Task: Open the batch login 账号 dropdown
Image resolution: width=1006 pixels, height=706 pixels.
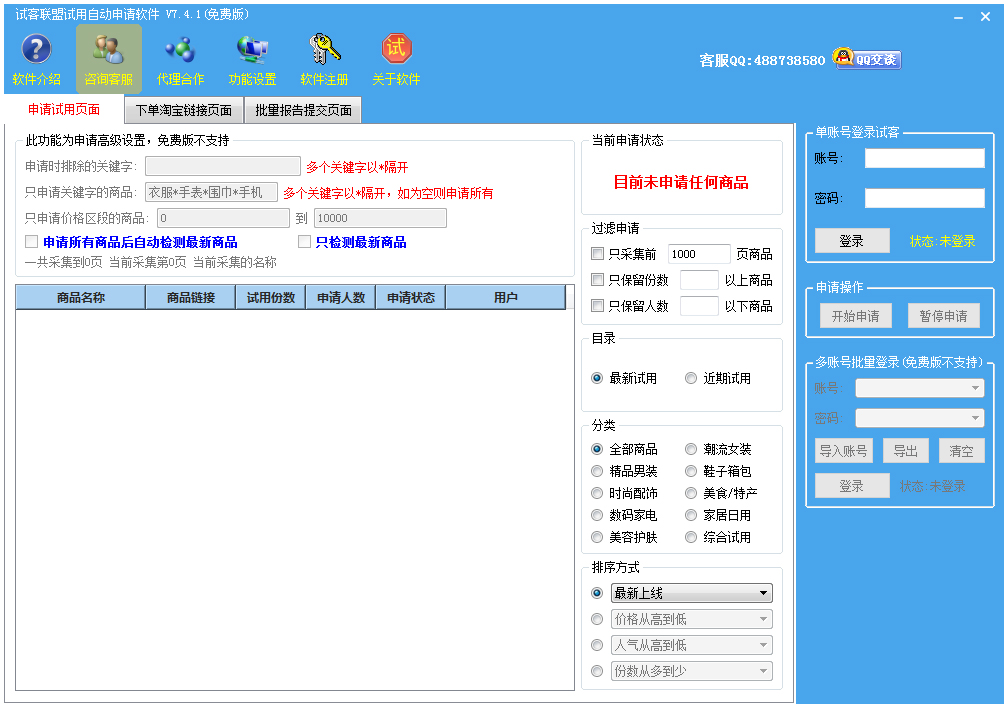Action: [920, 388]
